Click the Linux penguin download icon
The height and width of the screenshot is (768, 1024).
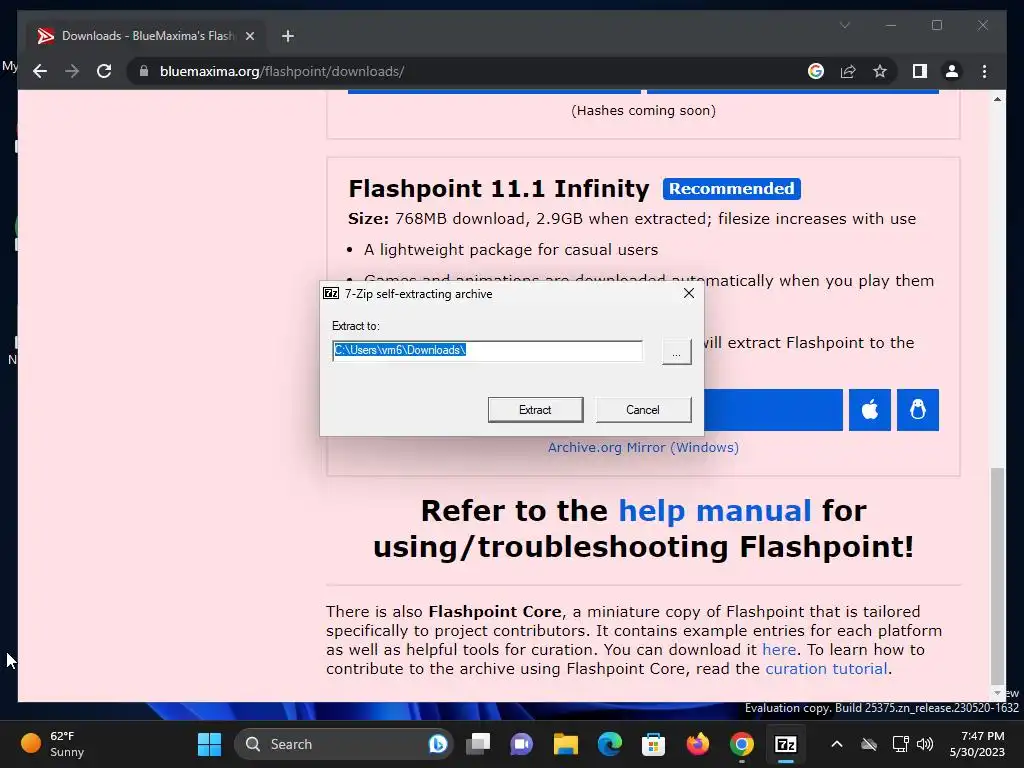click(918, 410)
